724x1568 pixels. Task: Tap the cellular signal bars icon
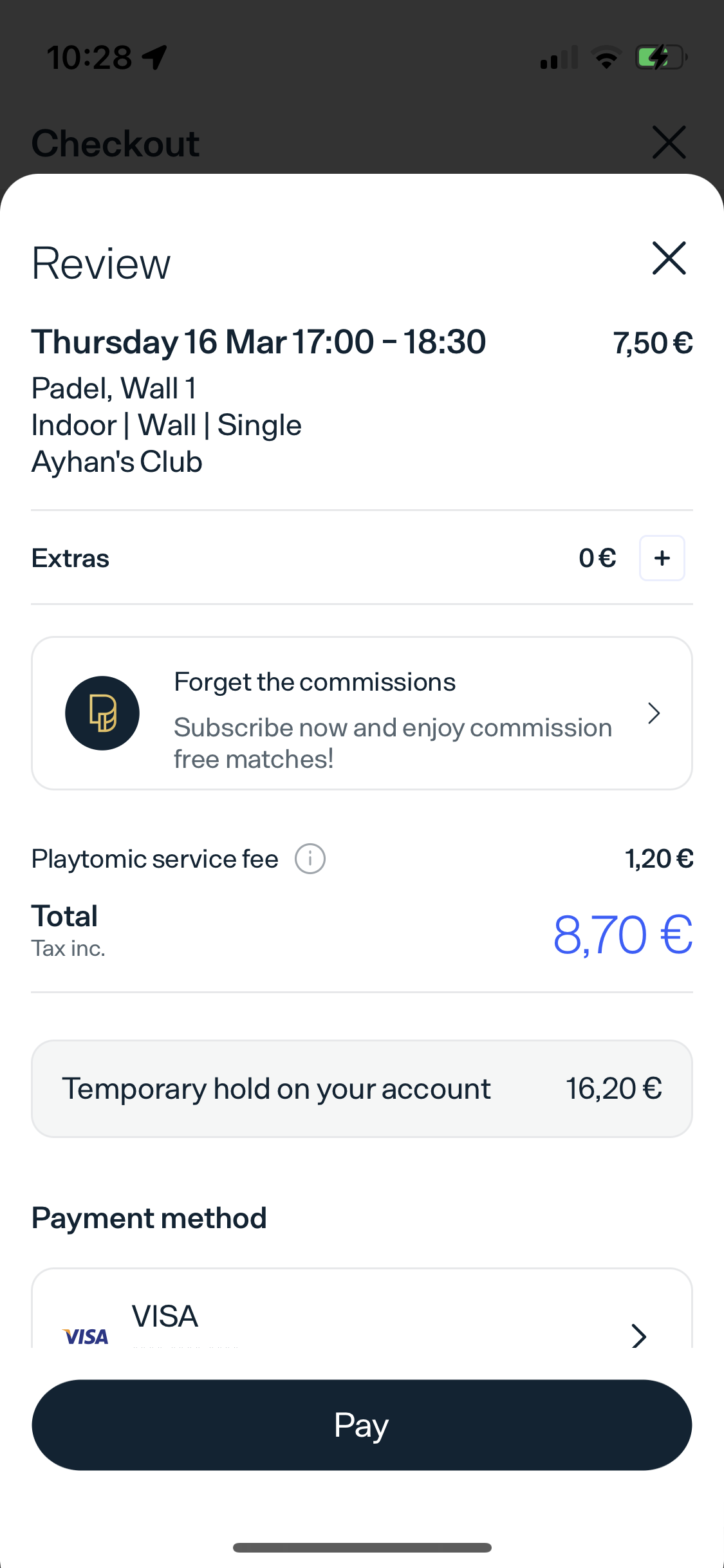coord(559,58)
